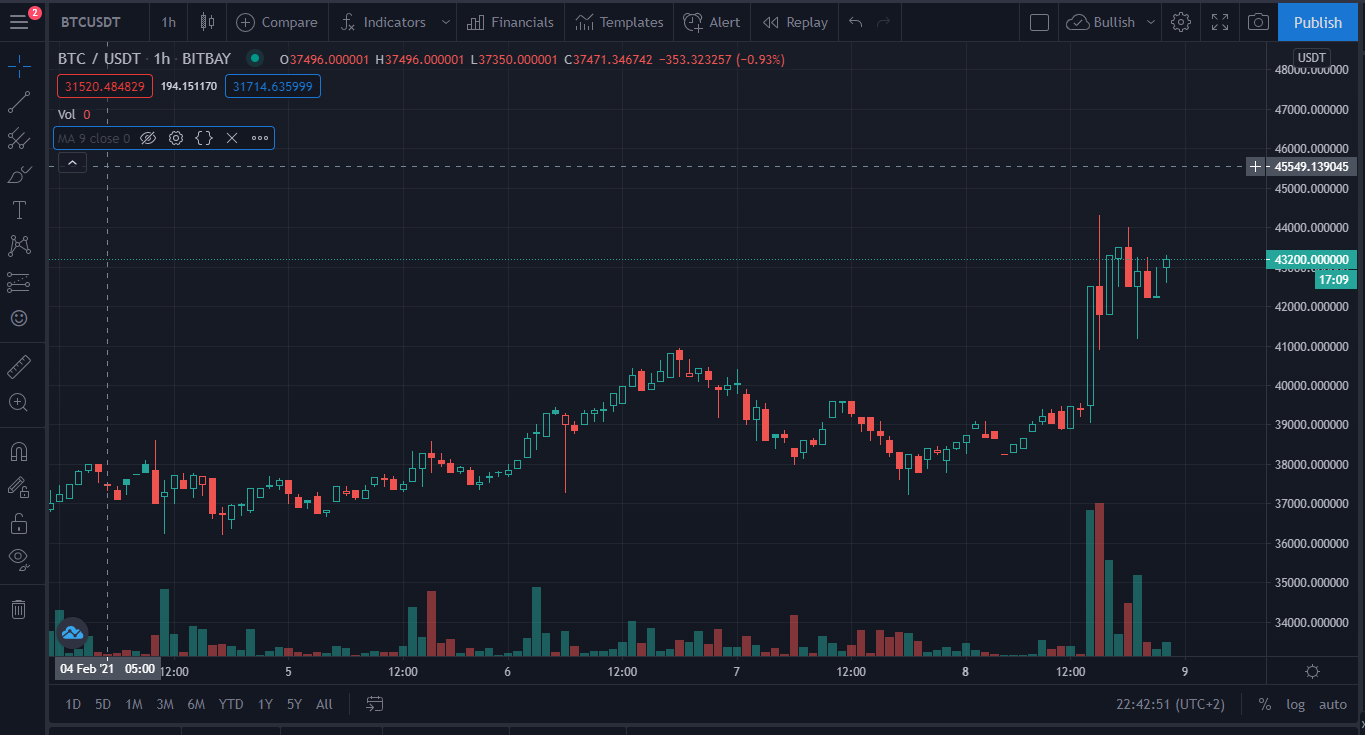1365x735 pixels.
Task: Select the Trend Line drawing tool
Action: tap(19, 102)
